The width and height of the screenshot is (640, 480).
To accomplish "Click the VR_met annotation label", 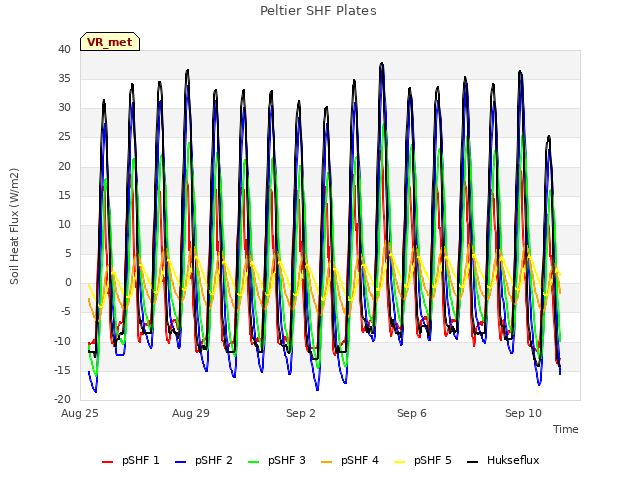I will pyautogui.click(x=110, y=42).
